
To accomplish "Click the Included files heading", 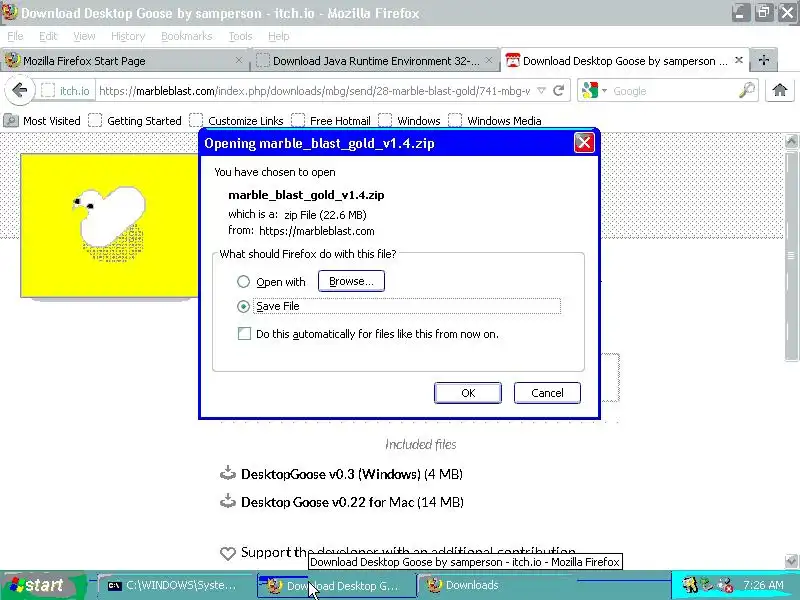I will 420,444.
